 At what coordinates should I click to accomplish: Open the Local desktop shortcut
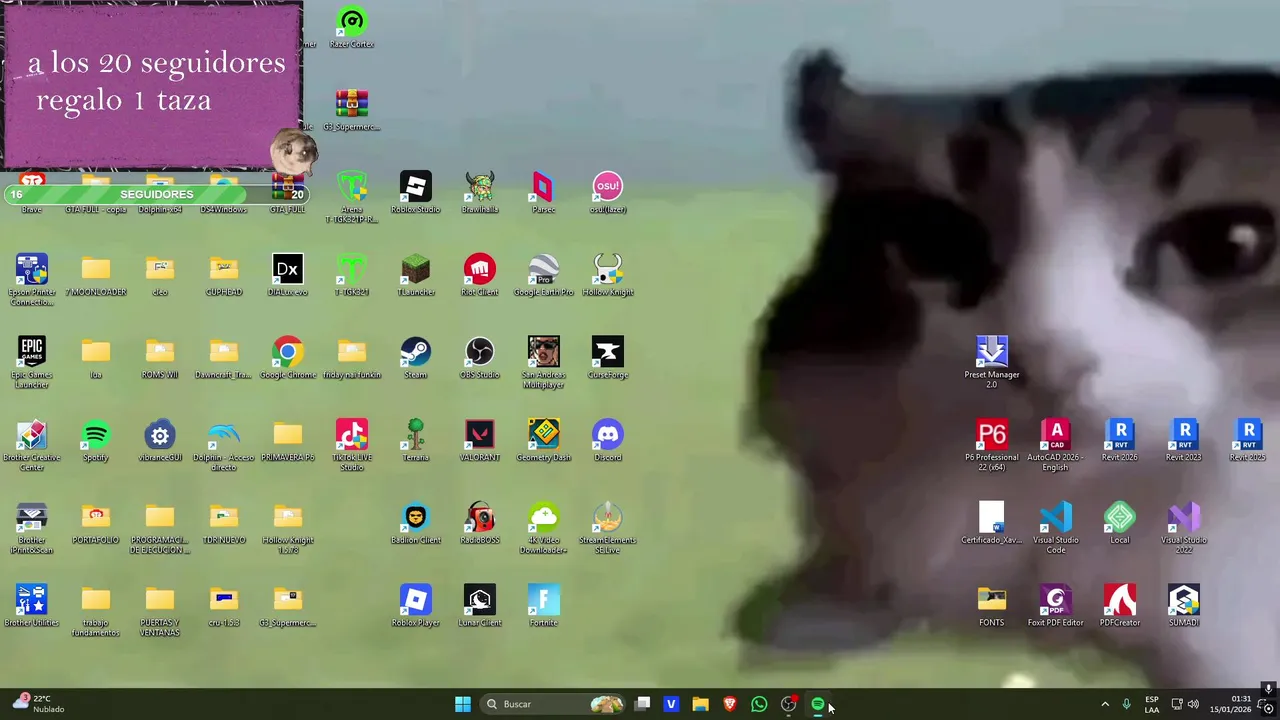tap(1120, 525)
